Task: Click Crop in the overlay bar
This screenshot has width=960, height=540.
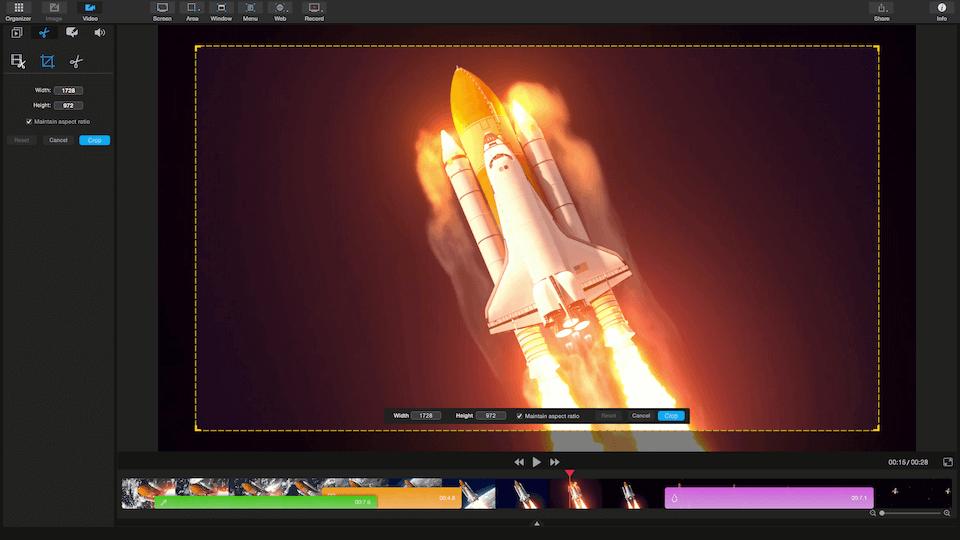Action: [671, 416]
